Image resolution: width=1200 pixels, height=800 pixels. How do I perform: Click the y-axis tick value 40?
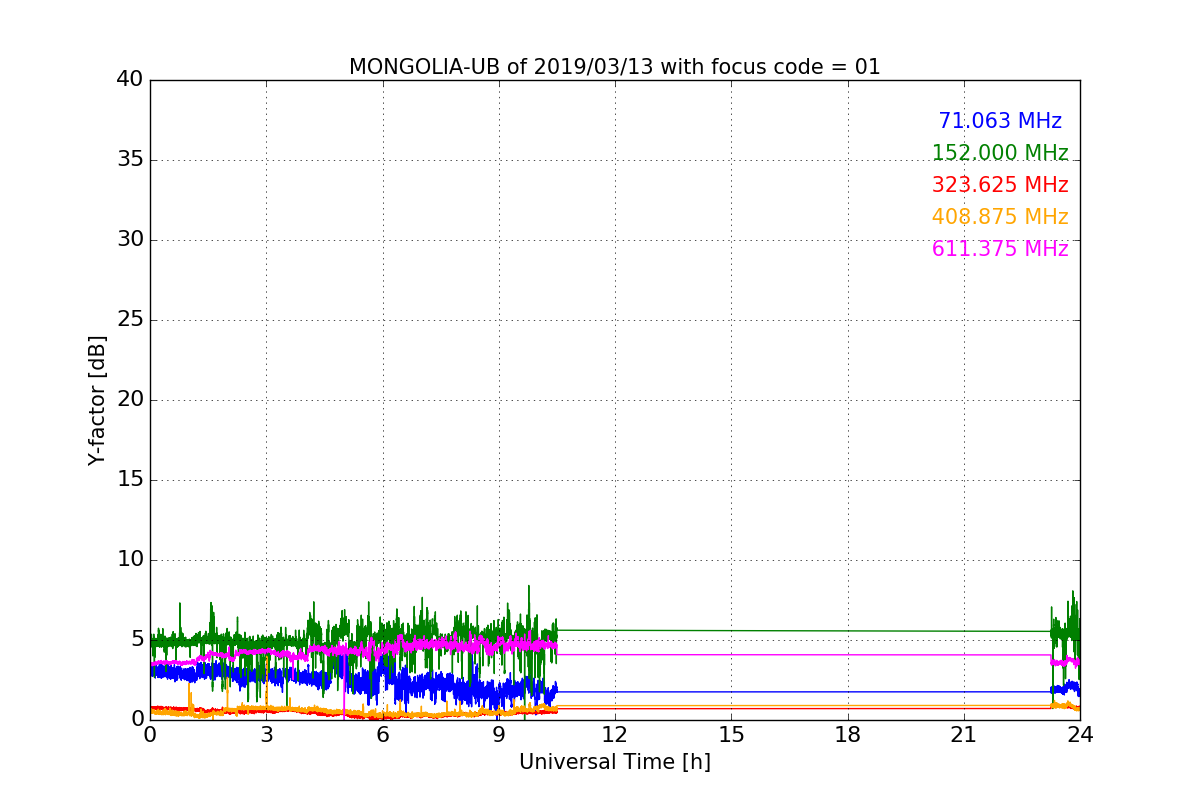(x=130, y=79)
